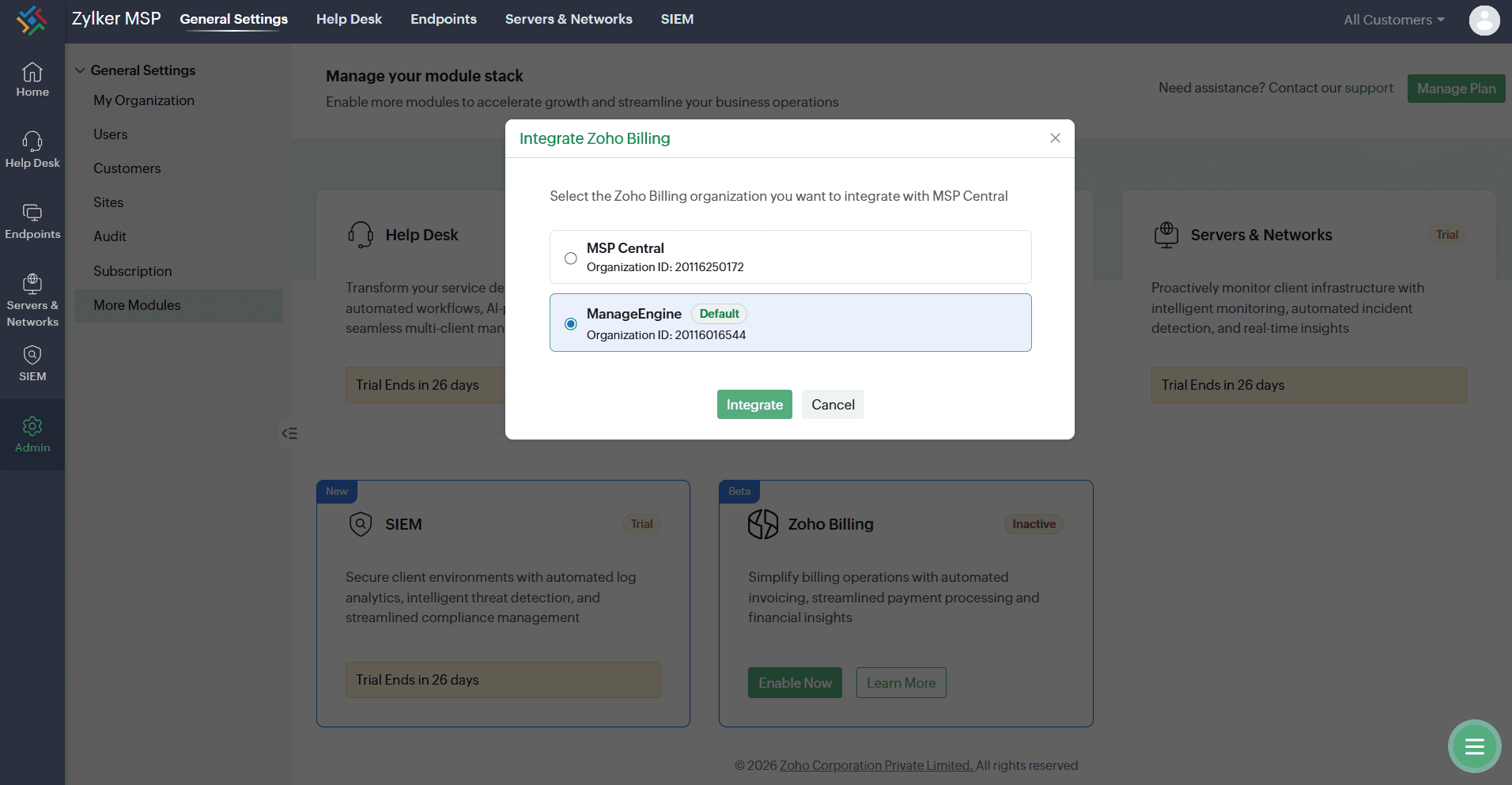Viewport: 1512px width, 785px height.
Task: Click Help Desk Trial Ends banner
Action: [x=425, y=385]
